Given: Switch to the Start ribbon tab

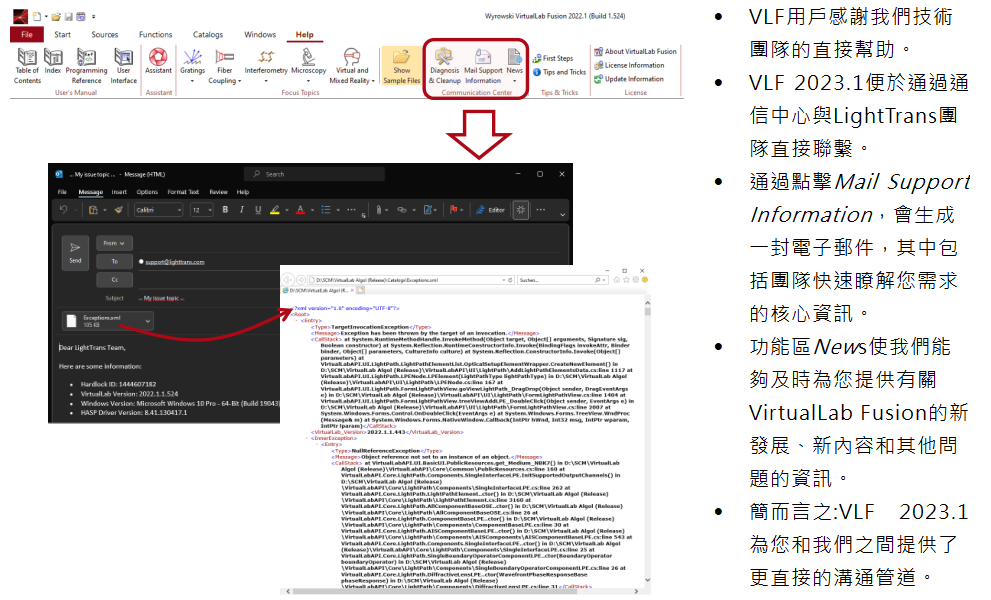Looking at the screenshot, I should click(x=62, y=35).
